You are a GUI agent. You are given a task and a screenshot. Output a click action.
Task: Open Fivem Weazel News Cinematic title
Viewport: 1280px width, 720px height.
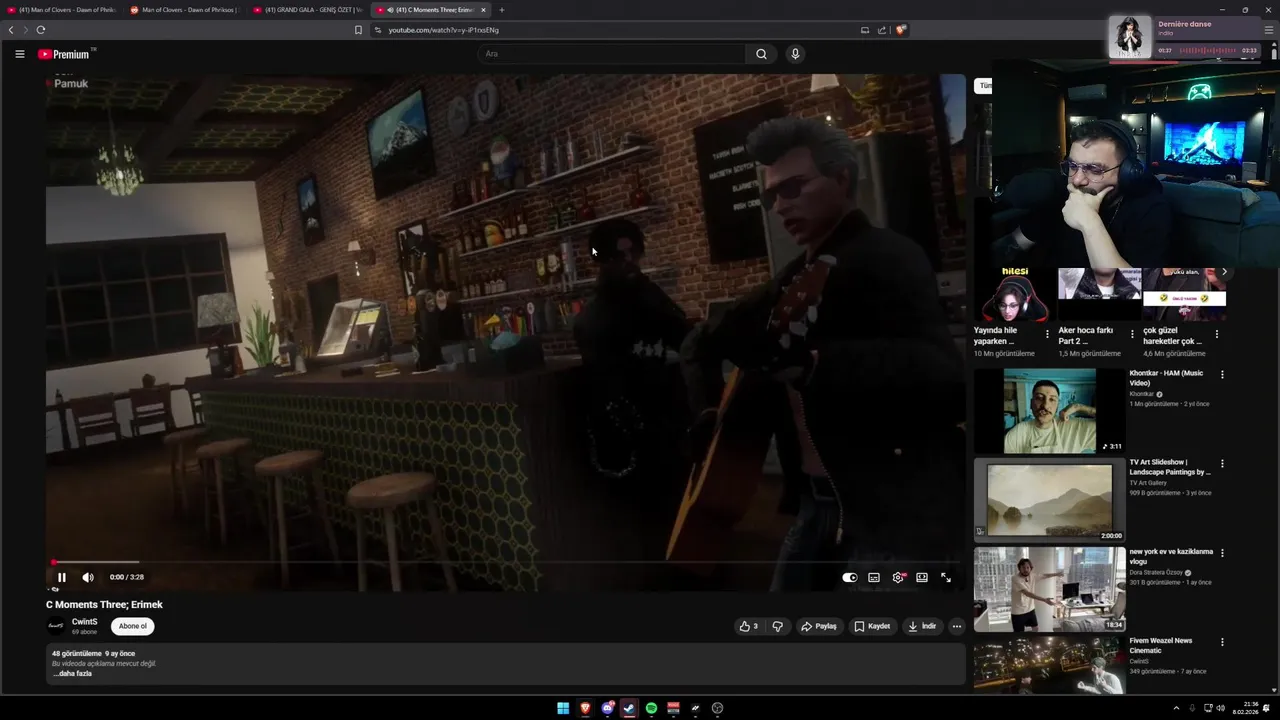click(x=1161, y=645)
